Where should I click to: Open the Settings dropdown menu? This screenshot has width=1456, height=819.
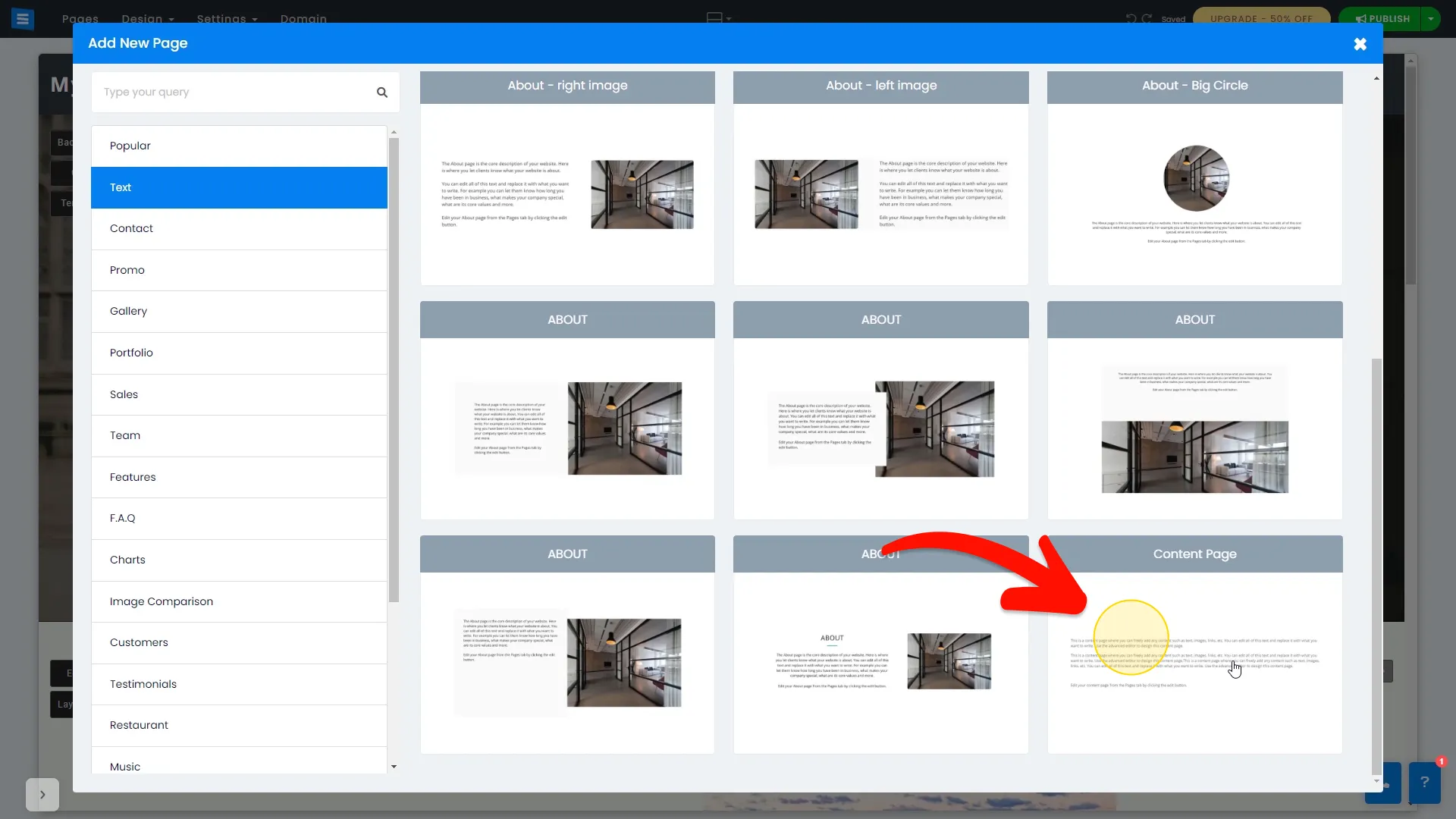227,18
